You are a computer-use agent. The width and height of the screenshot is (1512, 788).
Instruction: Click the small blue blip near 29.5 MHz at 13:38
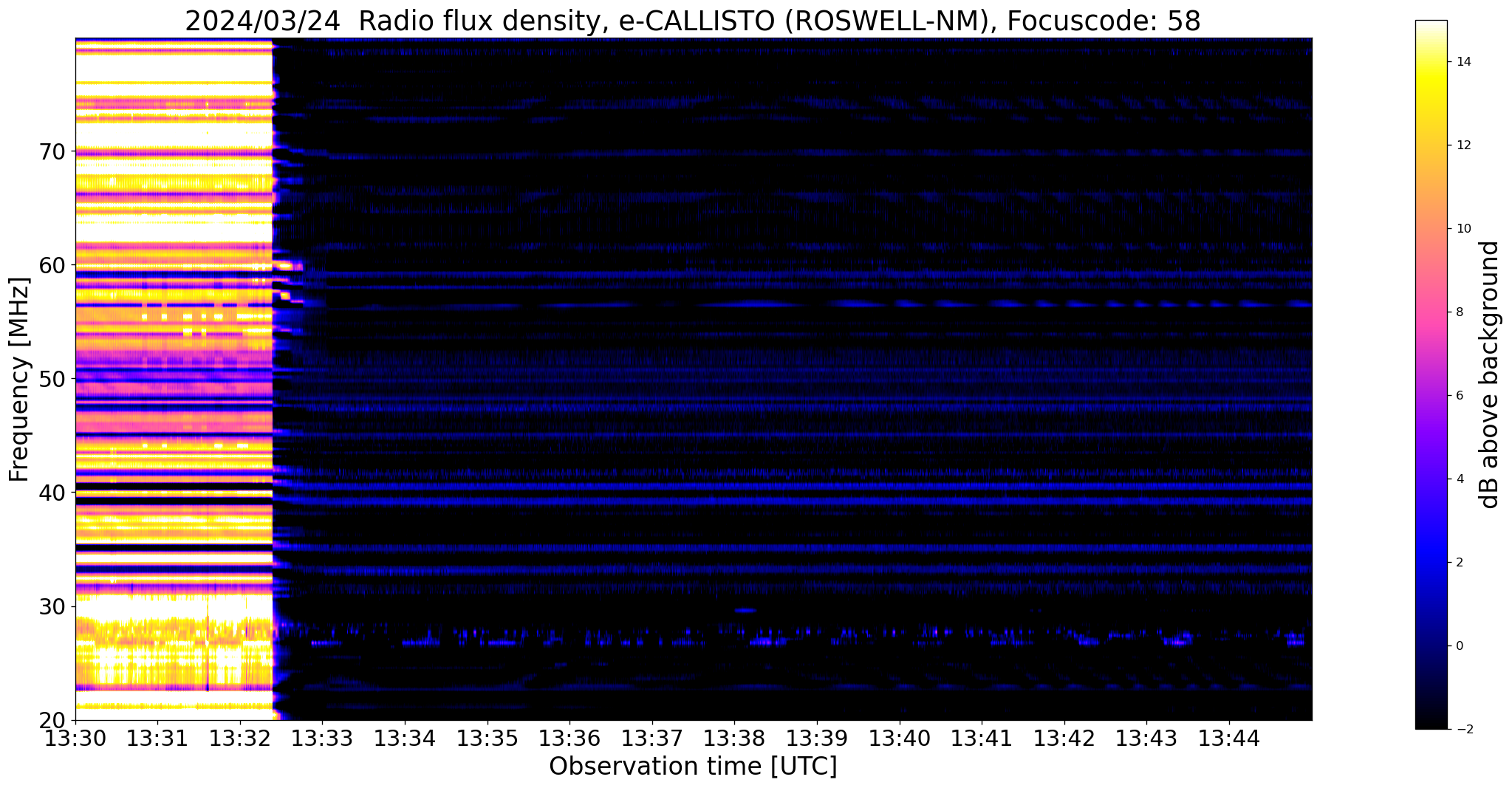745,610
